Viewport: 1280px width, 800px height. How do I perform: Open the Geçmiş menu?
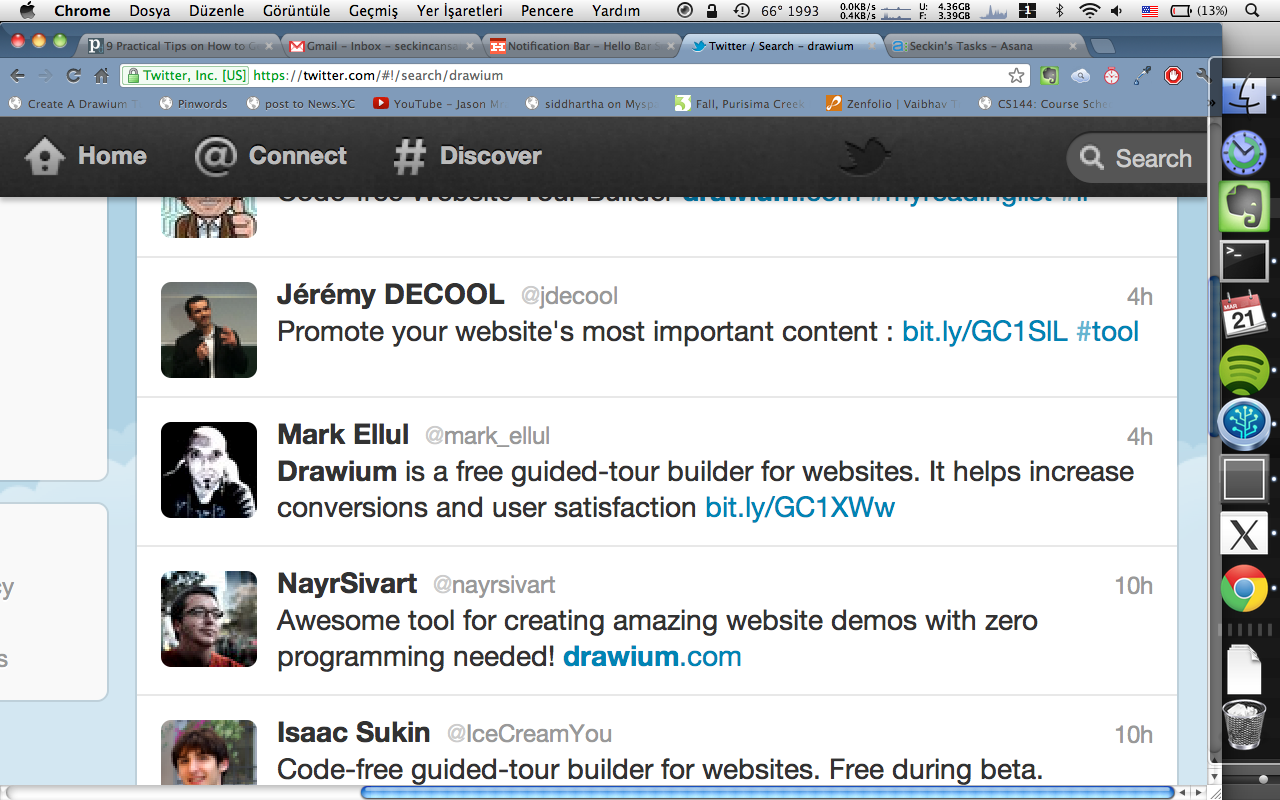tap(373, 11)
